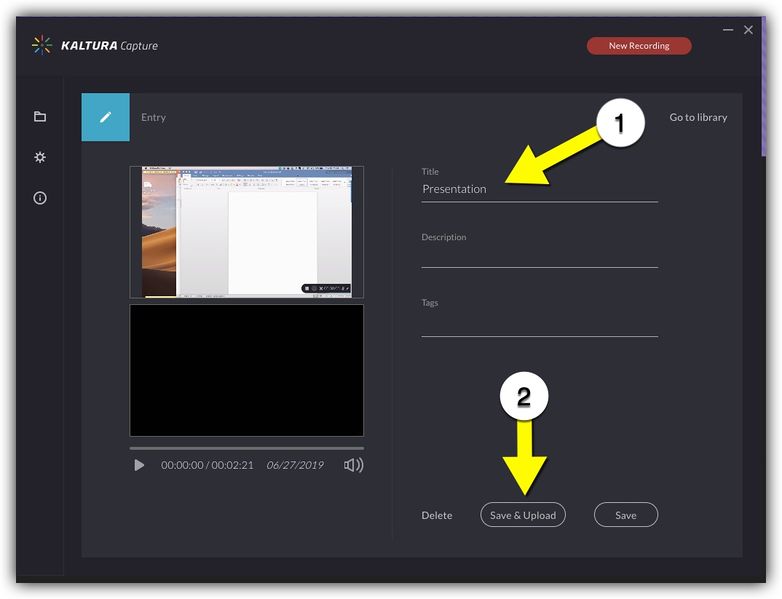
Task: Minimize the Kaltura Capture window
Action: pyautogui.click(x=727, y=31)
